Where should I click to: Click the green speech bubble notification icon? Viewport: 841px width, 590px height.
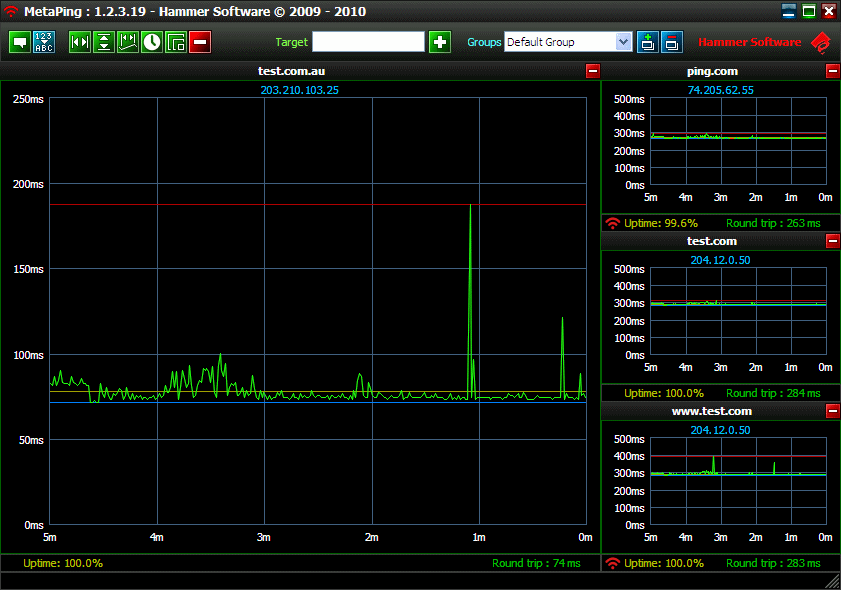(x=20, y=42)
